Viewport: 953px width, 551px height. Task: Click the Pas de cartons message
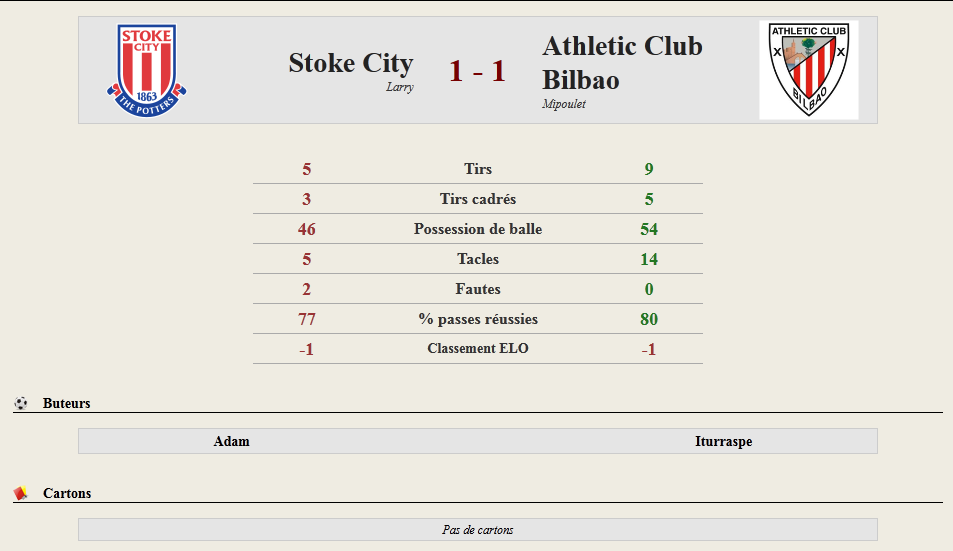(x=478, y=530)
